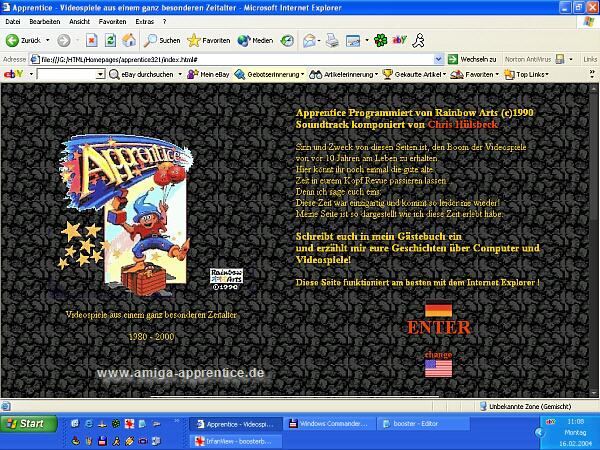Open the Extras menu
Viewport: 600px width, 450px height.
click(x=144, y=22)
